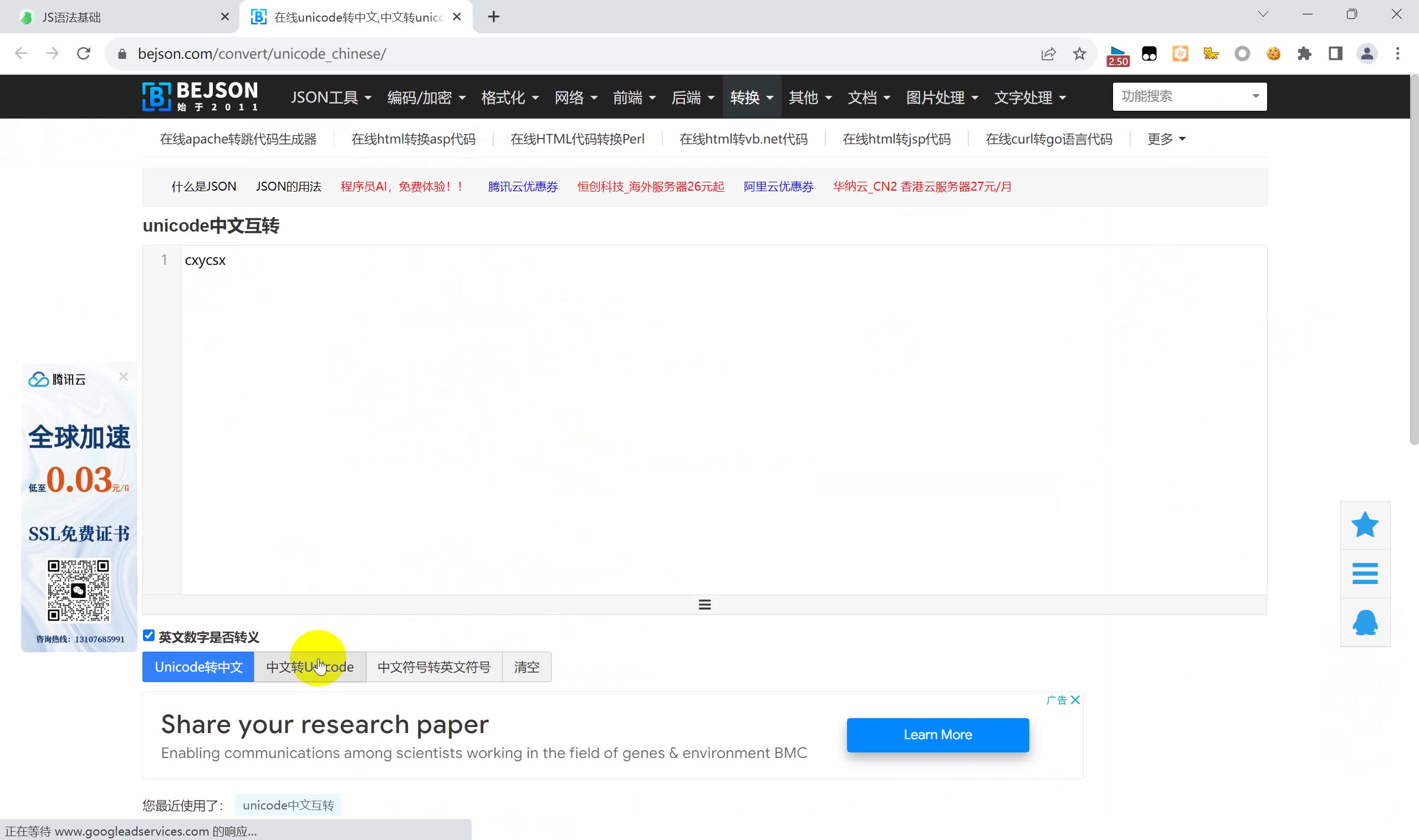Click the 2.50 badge extension icon
This screenshot has width=1419, height=840.
point(1118,55)
